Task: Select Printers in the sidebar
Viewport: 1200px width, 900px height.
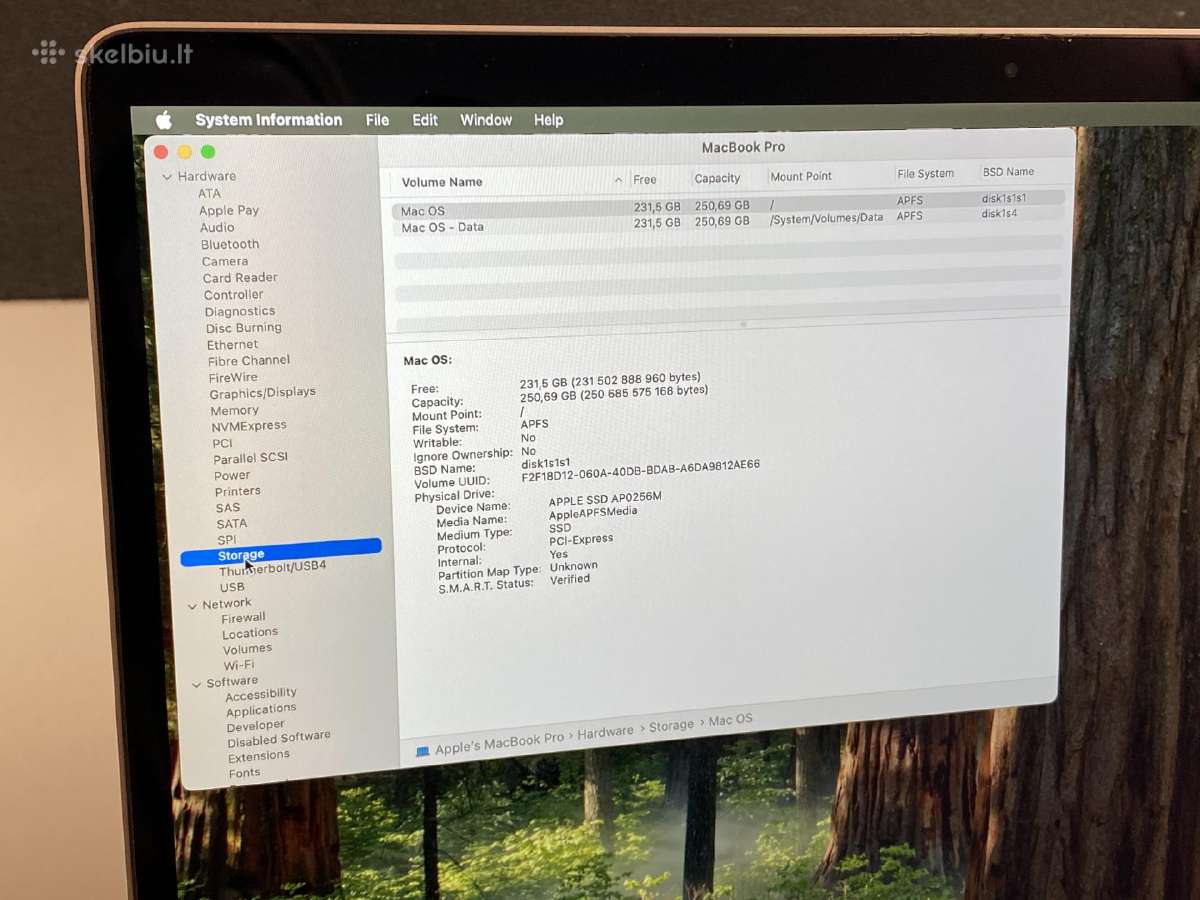Action: pos(237,491)
